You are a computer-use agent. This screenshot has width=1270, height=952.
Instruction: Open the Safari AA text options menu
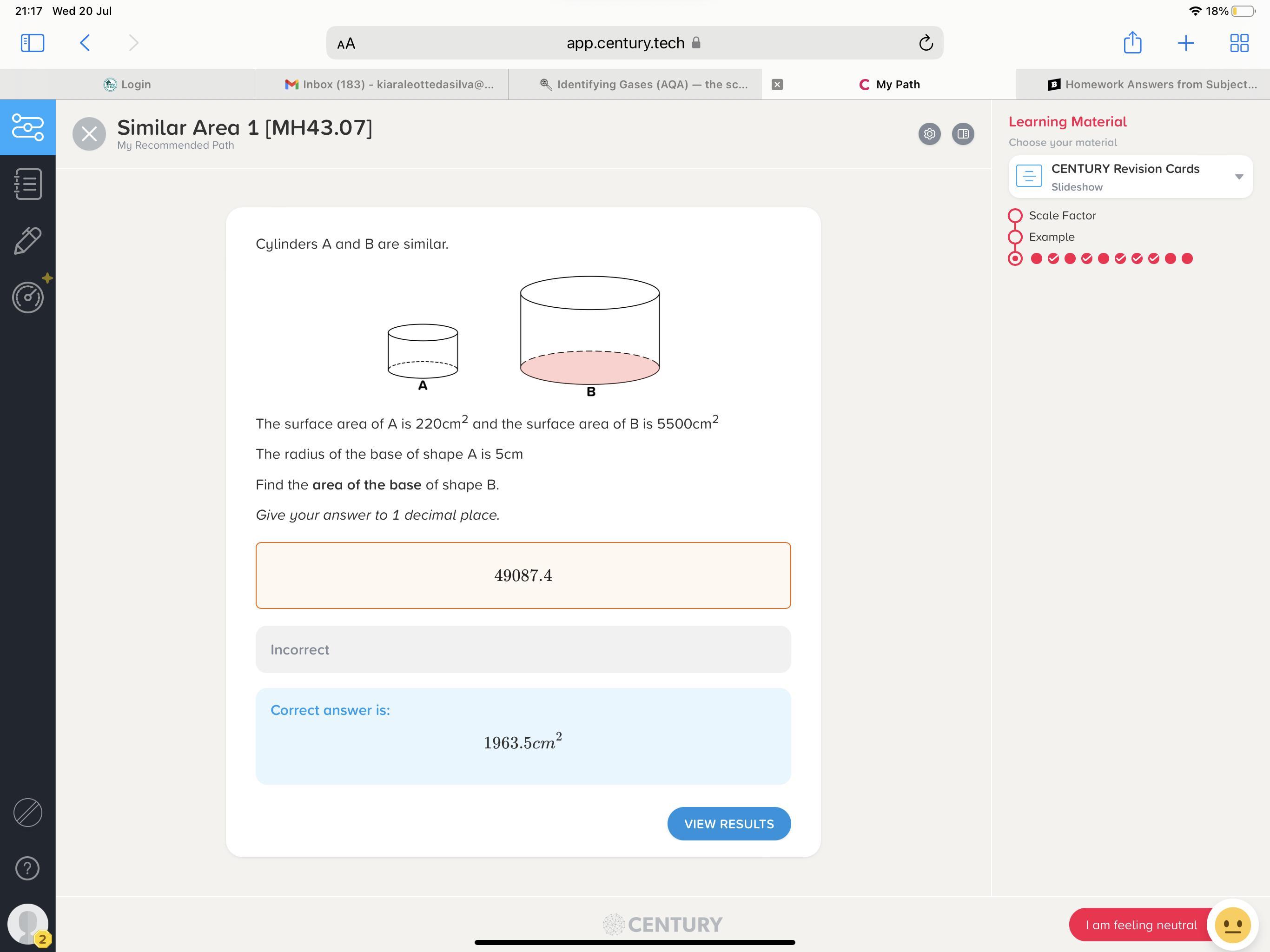tap(346, 44)
